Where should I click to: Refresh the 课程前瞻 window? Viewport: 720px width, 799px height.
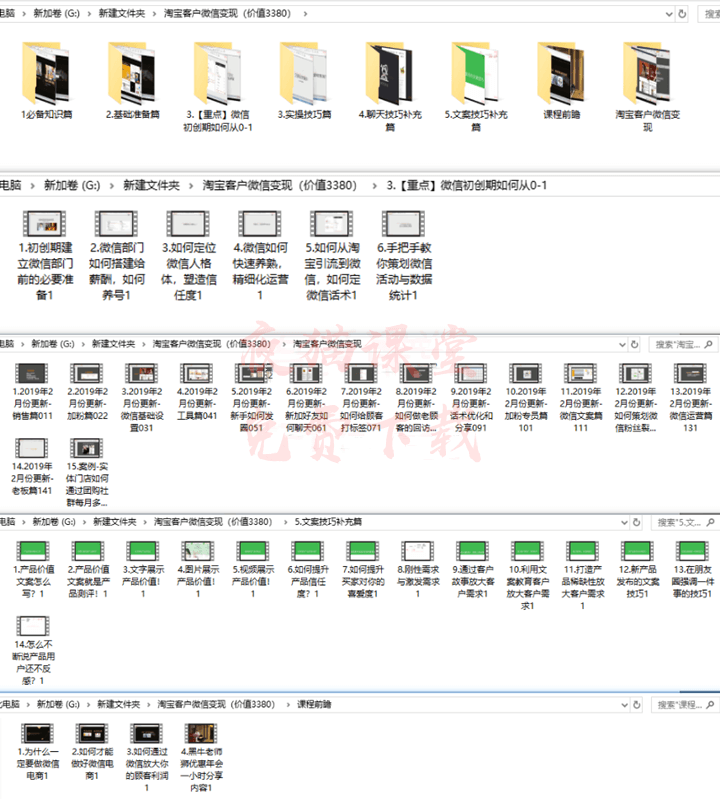click(x=636, y=705)
